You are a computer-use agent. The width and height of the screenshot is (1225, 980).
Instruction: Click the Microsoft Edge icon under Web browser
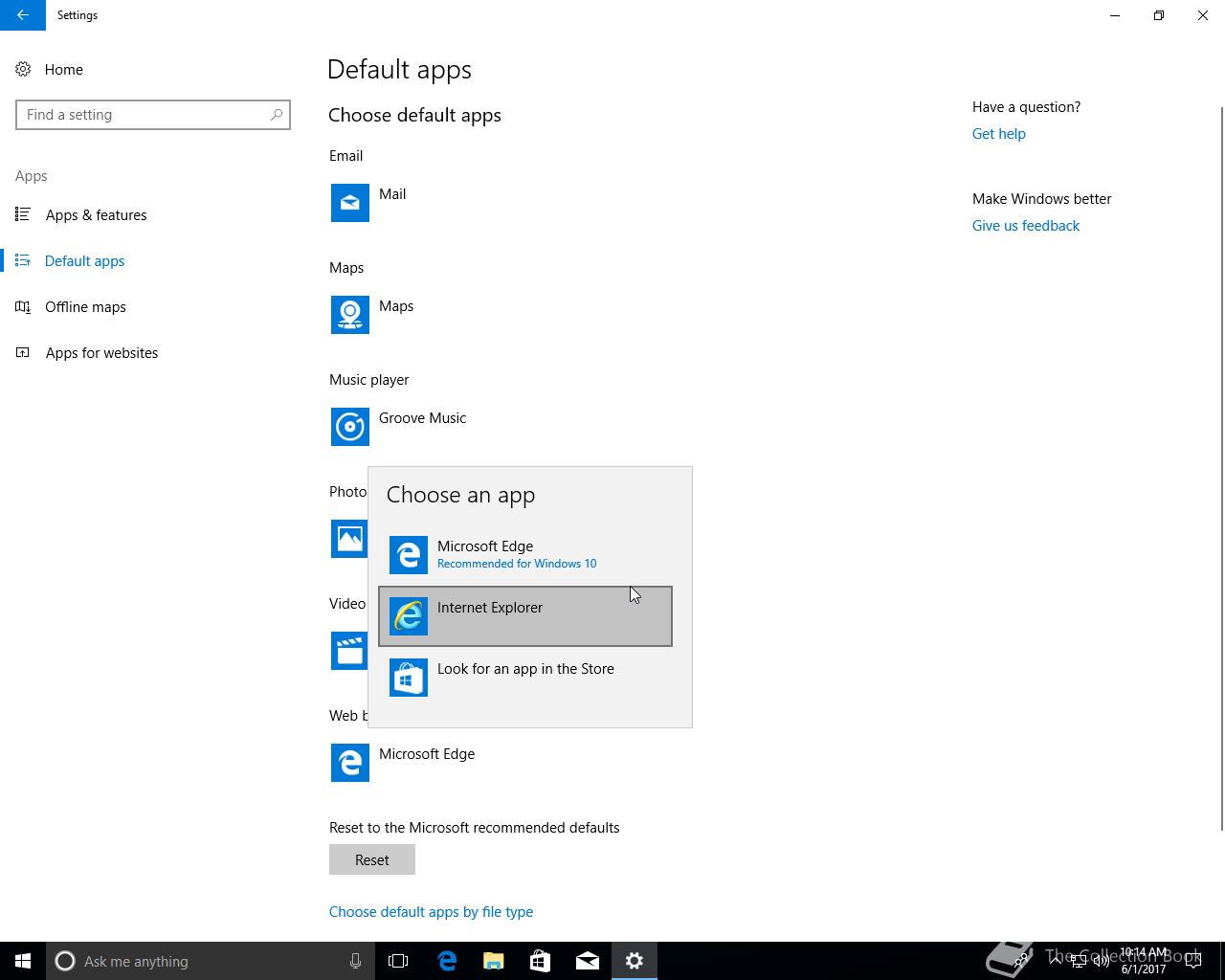[350, 763]
